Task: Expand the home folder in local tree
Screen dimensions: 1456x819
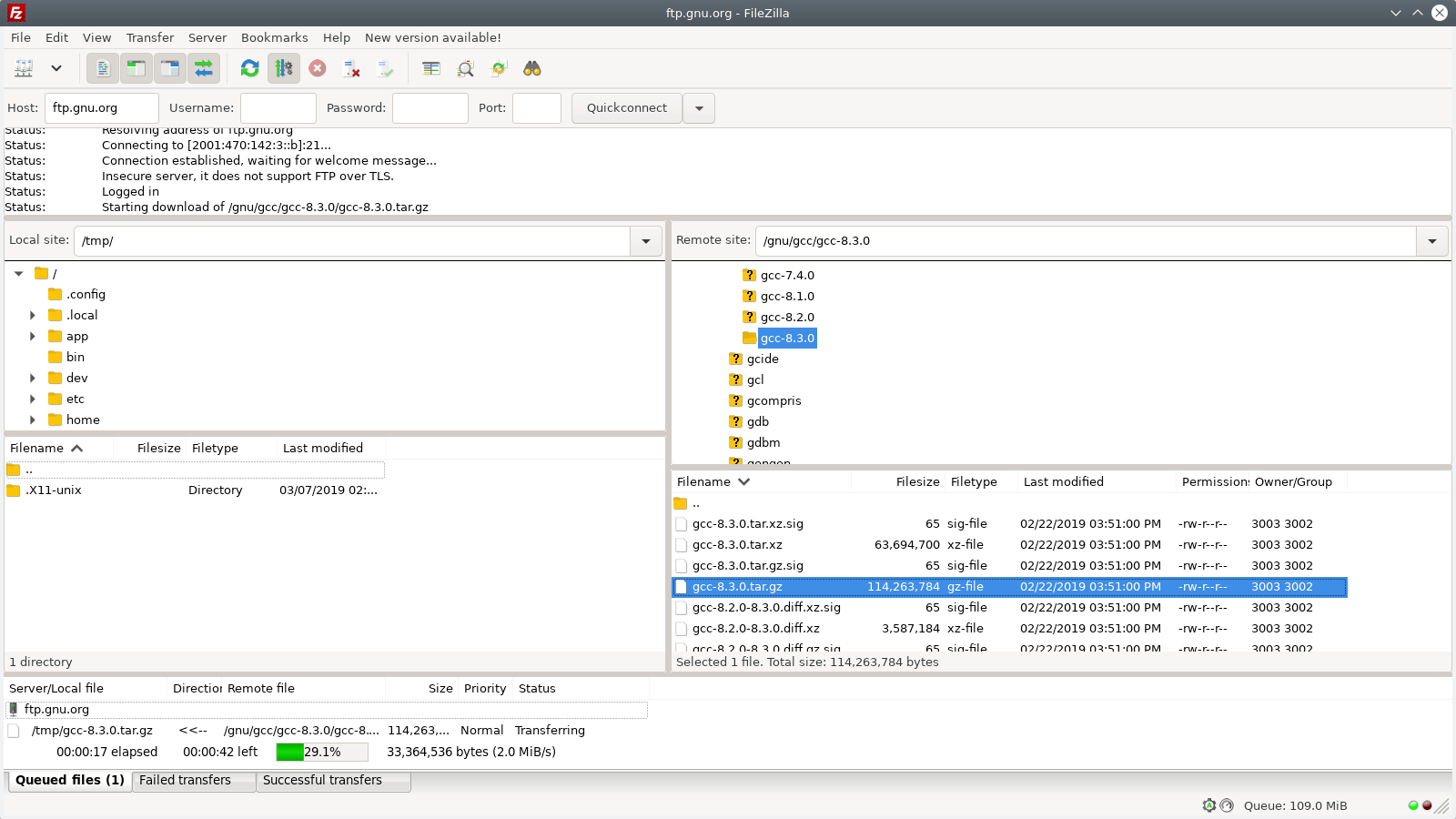Action: 33,420
